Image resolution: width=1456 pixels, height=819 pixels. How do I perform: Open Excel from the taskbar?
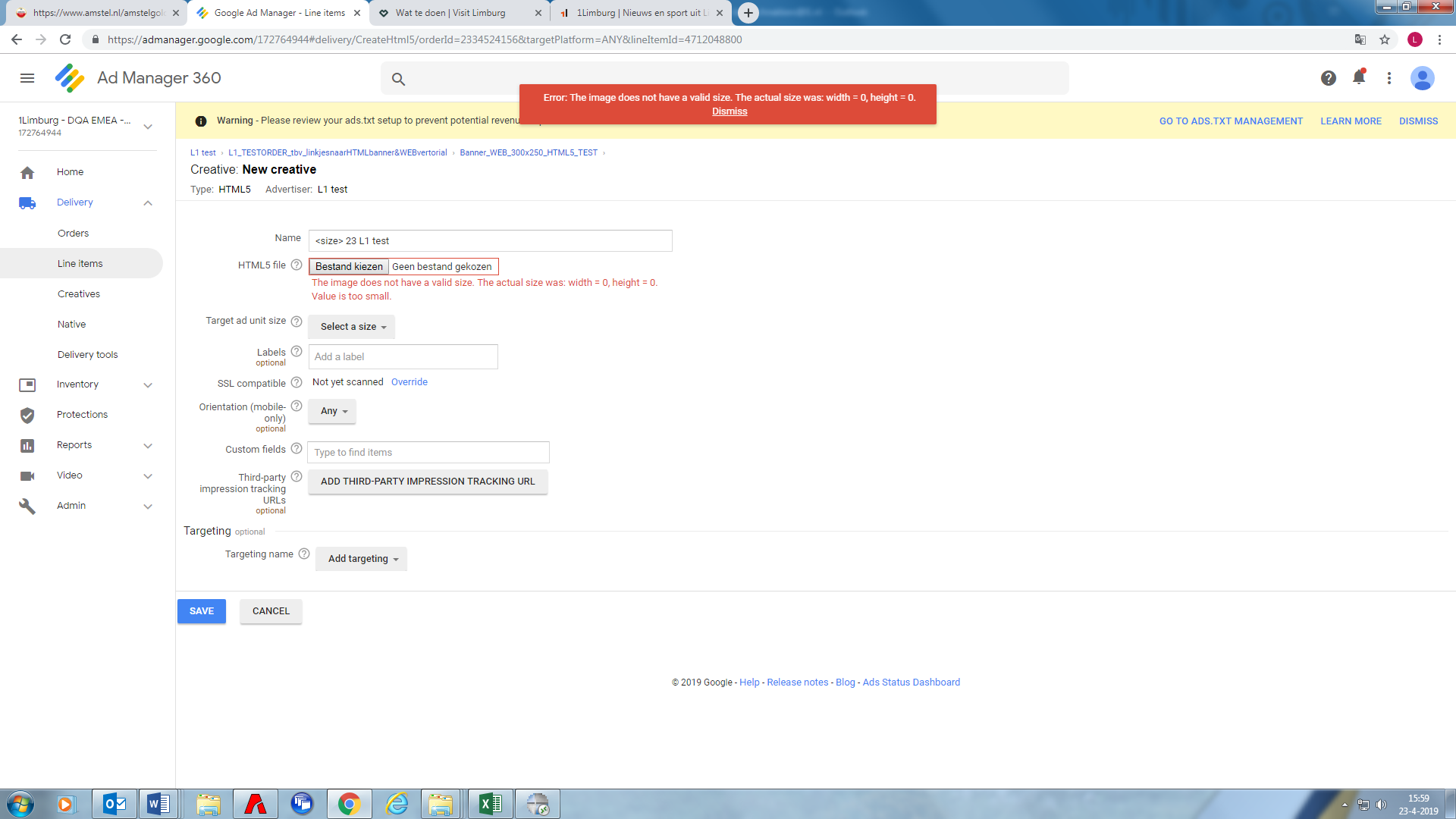[x=490, y=804]
